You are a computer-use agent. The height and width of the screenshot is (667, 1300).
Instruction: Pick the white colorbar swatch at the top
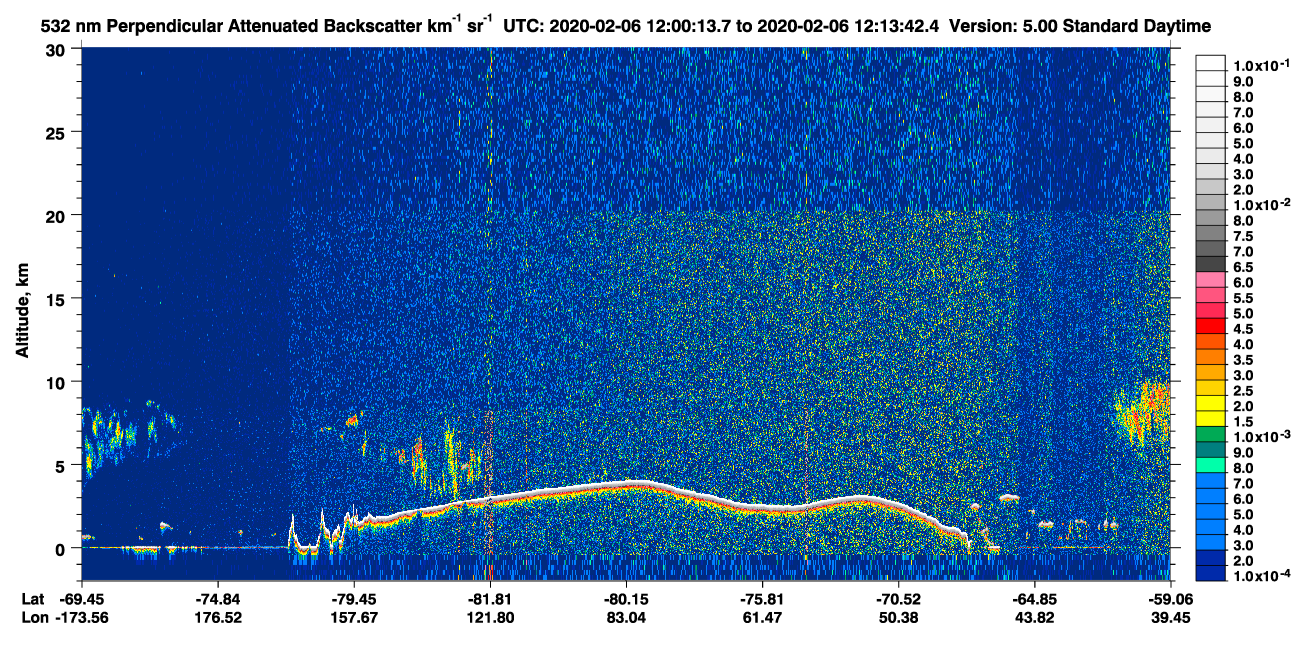pyautogui.click(x=1210, y=62)
